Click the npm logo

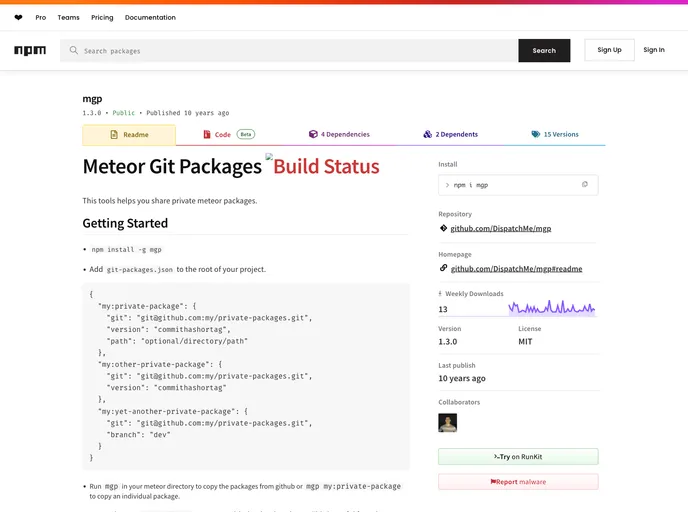pyautogui.click(x=30, y=50)
